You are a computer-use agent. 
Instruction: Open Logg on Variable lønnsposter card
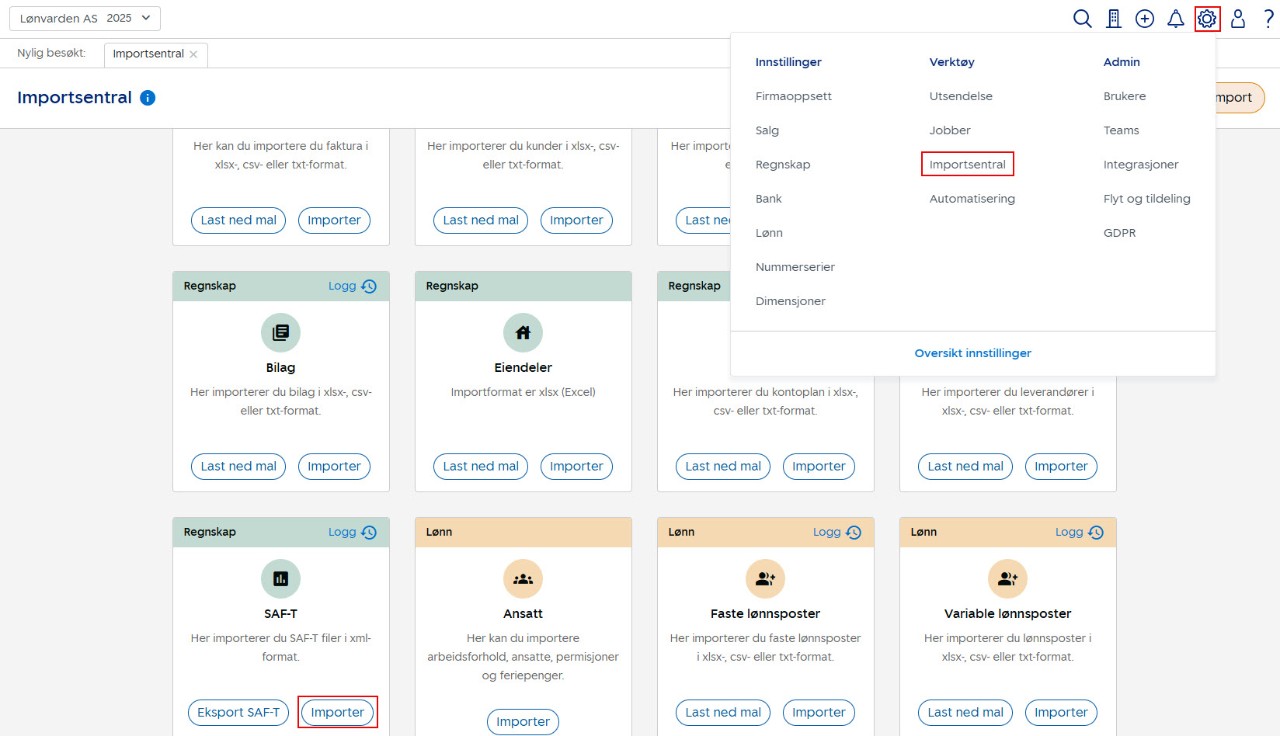click(x=1079, y=532)
